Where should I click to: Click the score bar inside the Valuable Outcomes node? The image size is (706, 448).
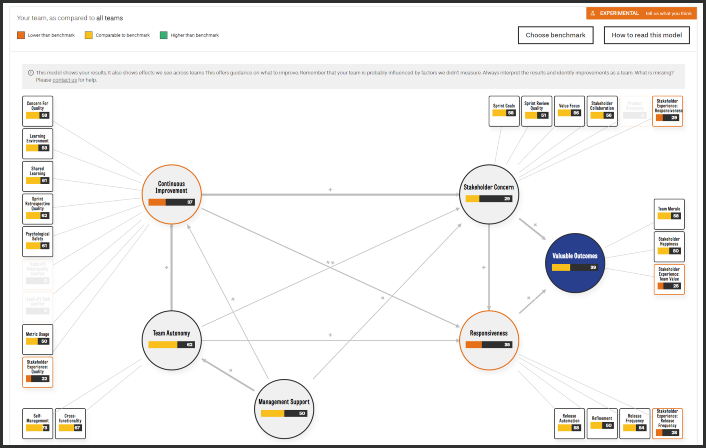(x=575, y=267)
